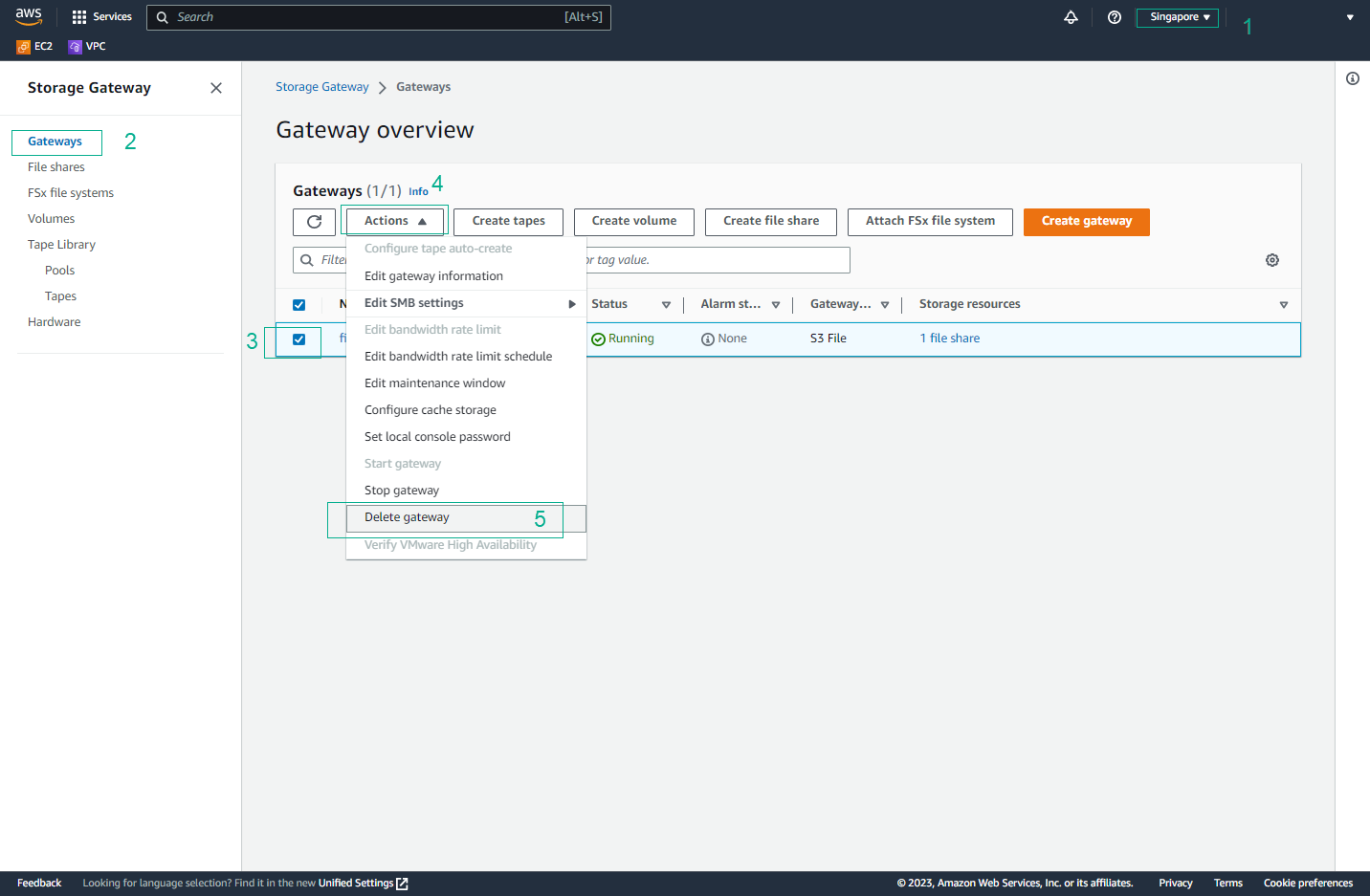The height and width of the screenshot is (896, 1370).
Task: Sort by Status column arrow
Action: [x=666, y=305]
